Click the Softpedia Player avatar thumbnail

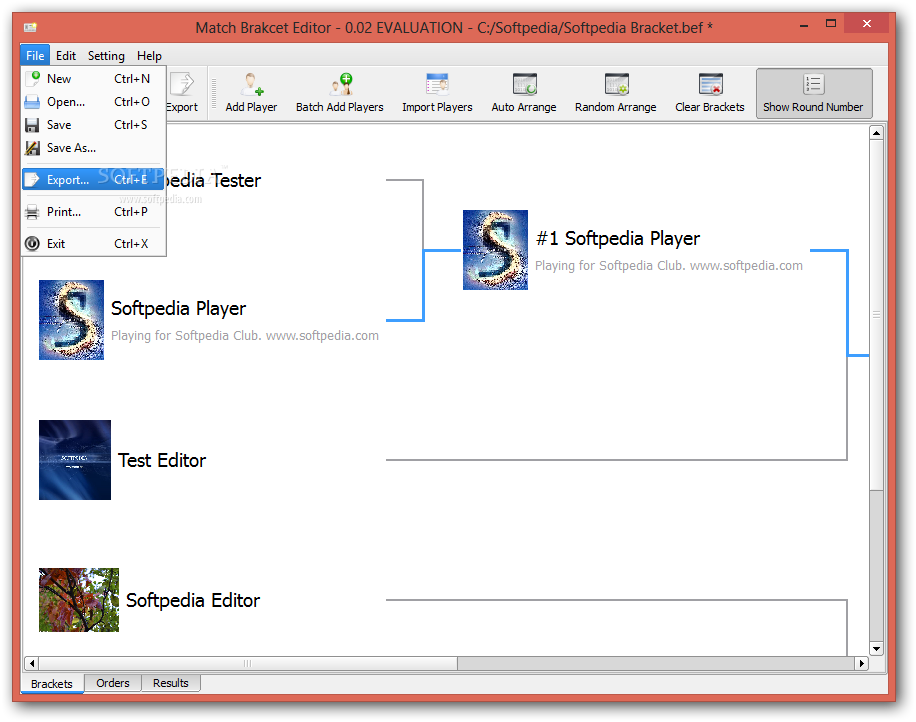(x=71, y=320)
